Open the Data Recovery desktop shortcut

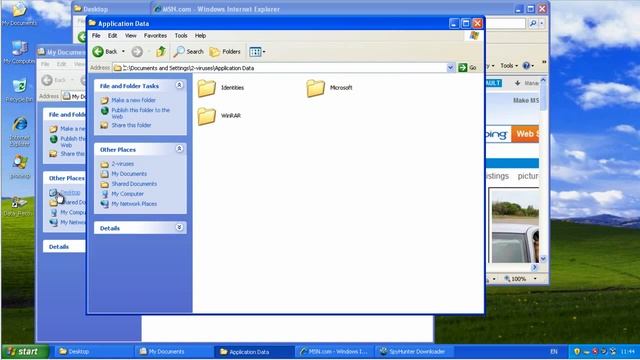click(18, 206)
